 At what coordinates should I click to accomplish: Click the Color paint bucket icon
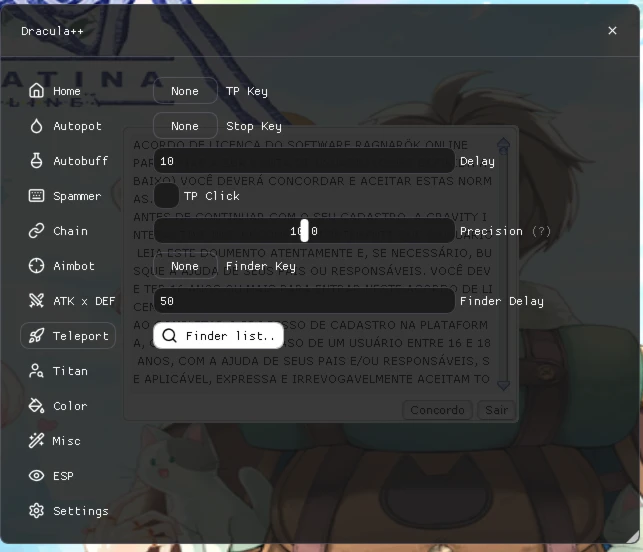[x=36, y=406]
